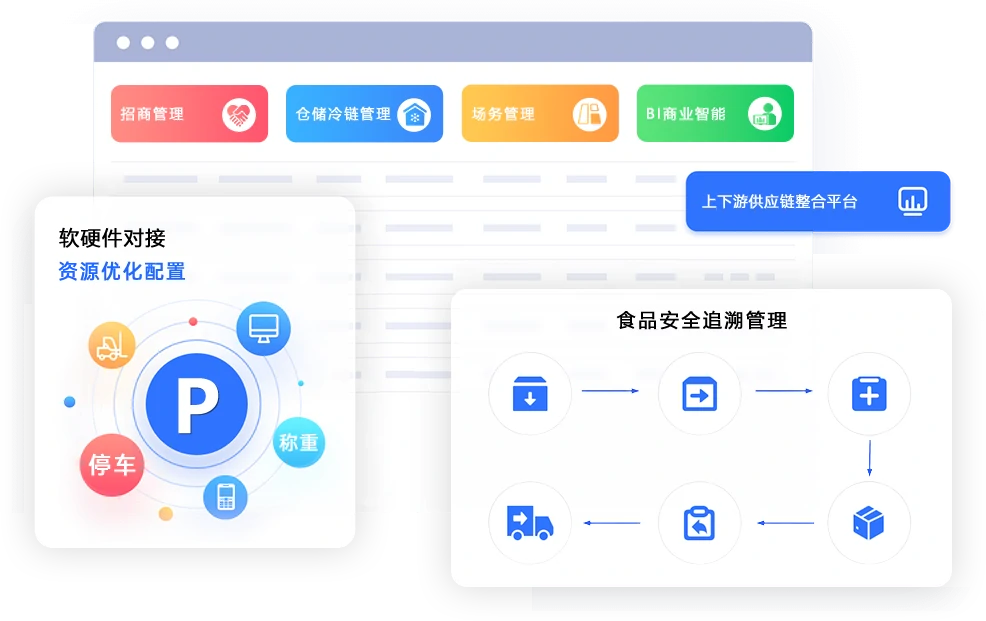986x621 pixels.
Task: Click the clipboard return arrow icon
Action: tap(699, 522)
